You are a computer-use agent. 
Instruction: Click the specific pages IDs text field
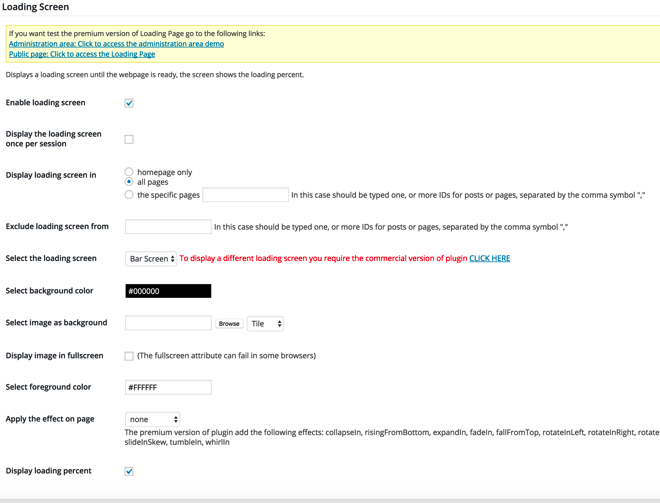(245, 195)
